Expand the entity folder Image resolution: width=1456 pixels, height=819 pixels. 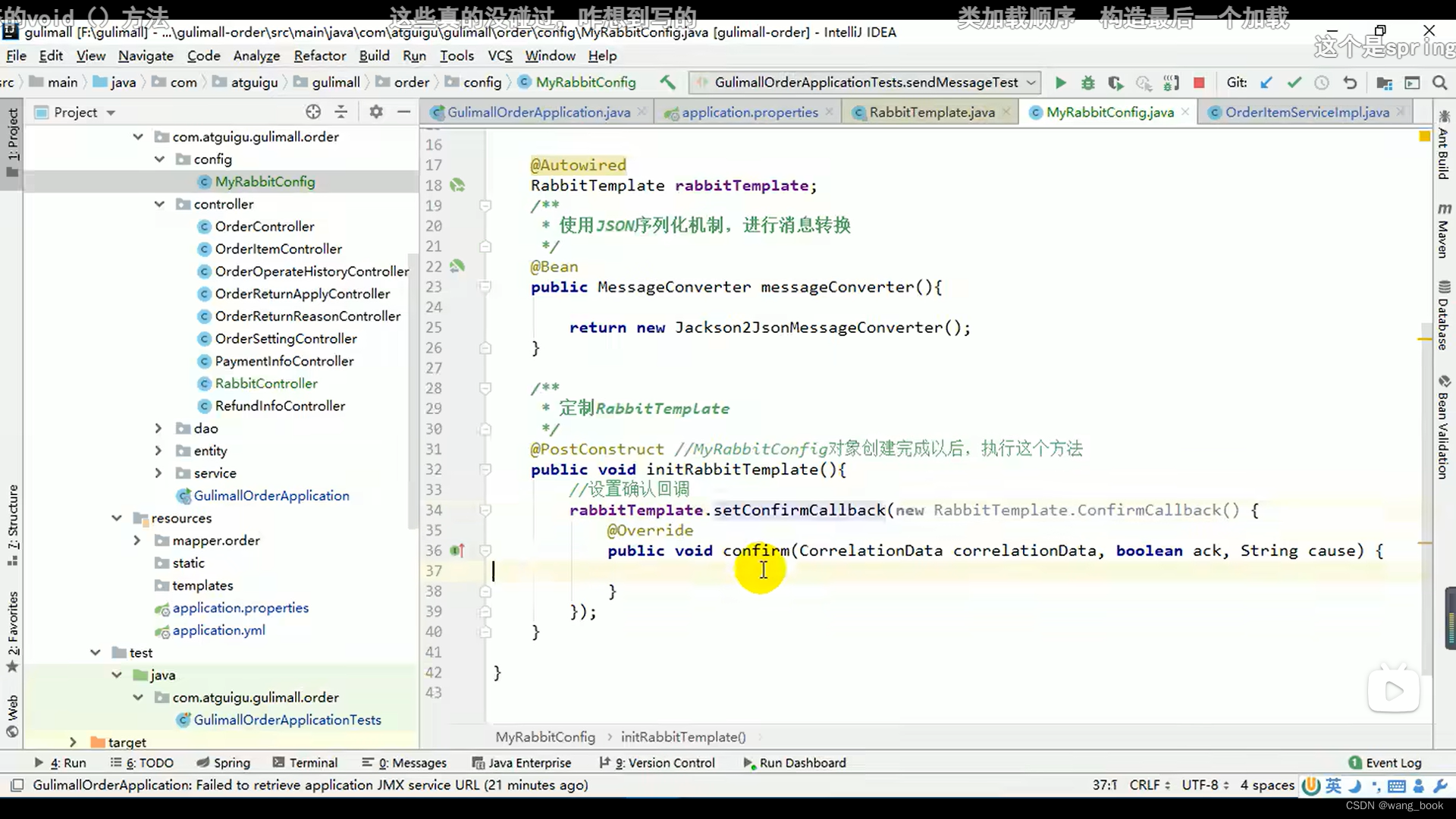(158, 450)
